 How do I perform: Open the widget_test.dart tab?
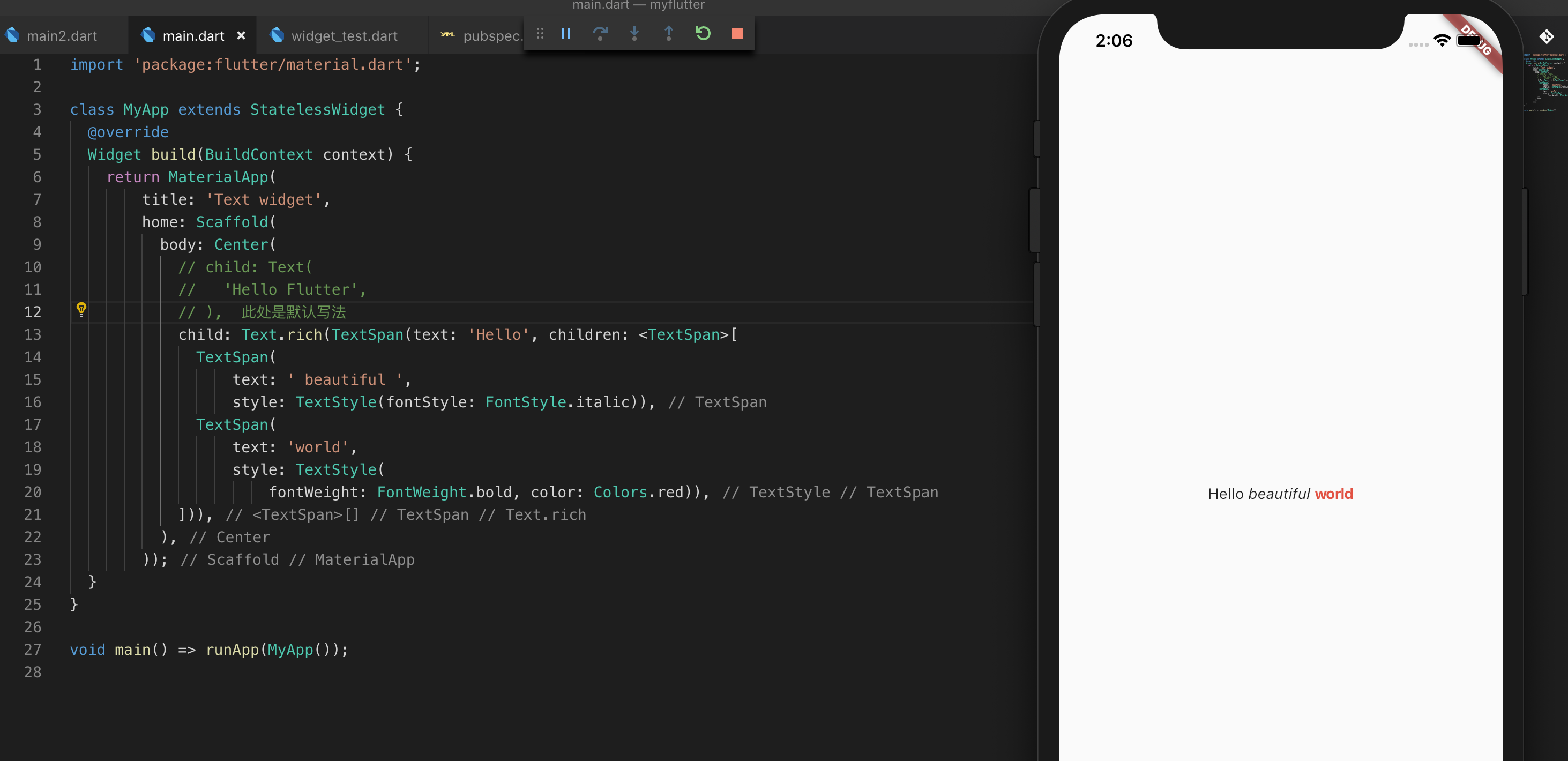click(x=344, y=36)
